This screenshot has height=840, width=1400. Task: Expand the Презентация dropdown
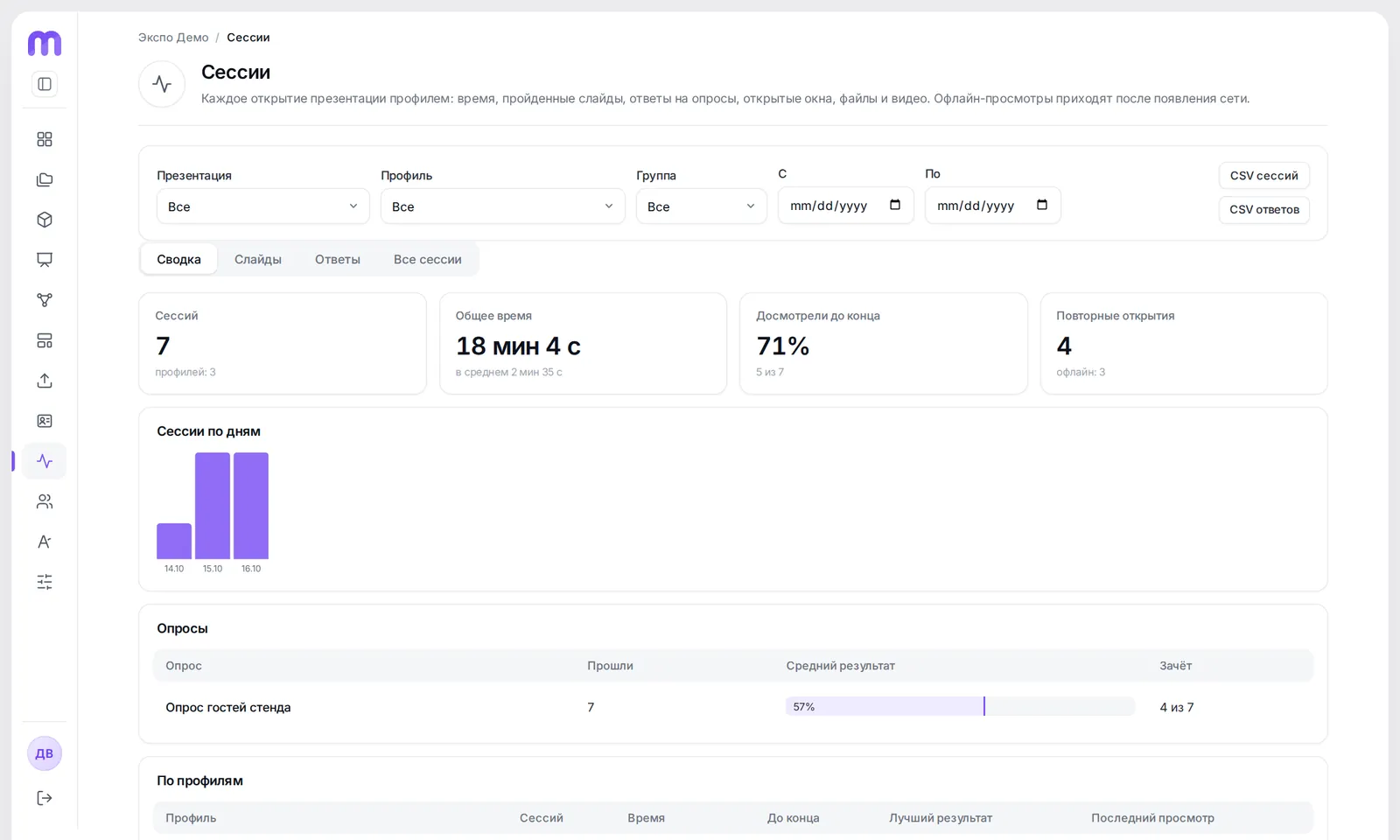pos(263,206)
